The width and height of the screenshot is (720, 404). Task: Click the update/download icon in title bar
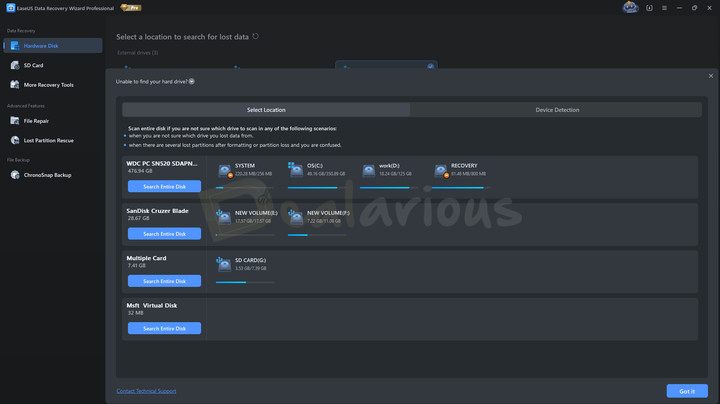649,8
